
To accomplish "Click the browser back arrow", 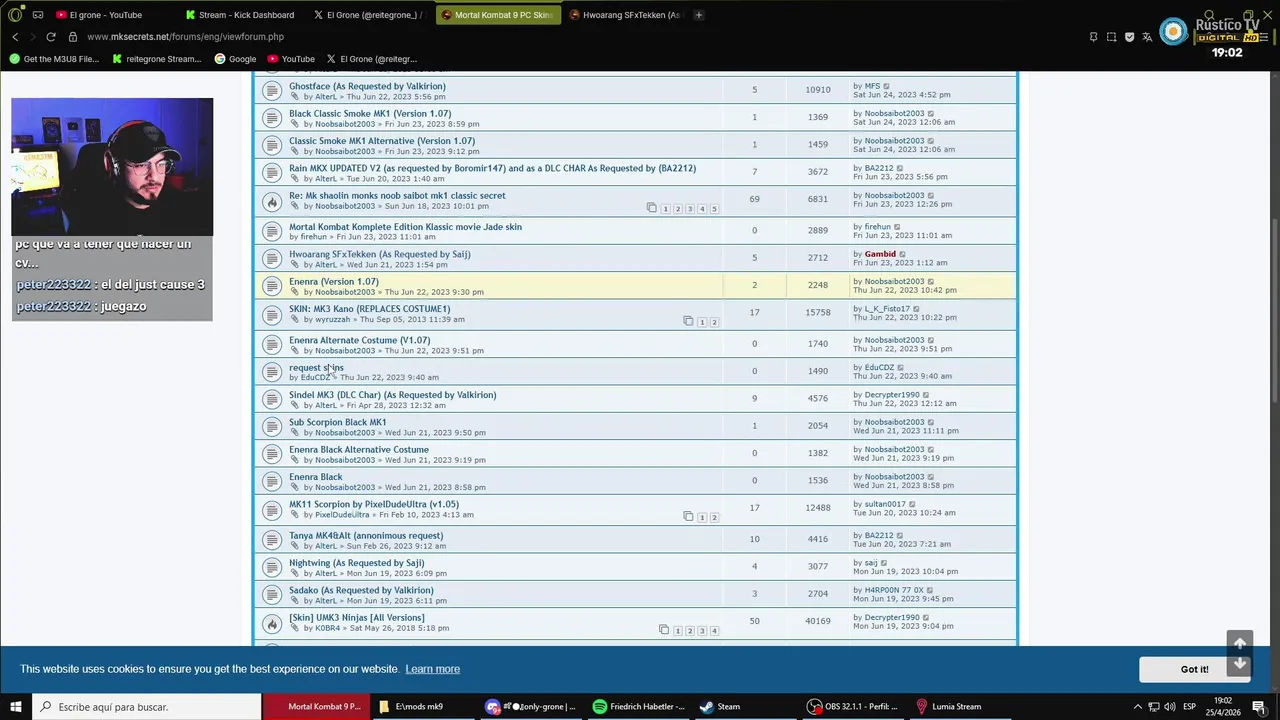I will (x=15, y=37).
